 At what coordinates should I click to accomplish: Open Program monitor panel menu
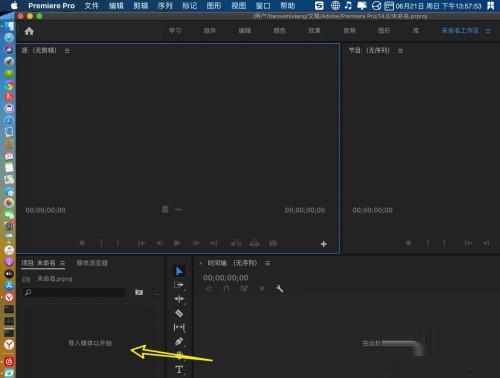coord(400,51)
